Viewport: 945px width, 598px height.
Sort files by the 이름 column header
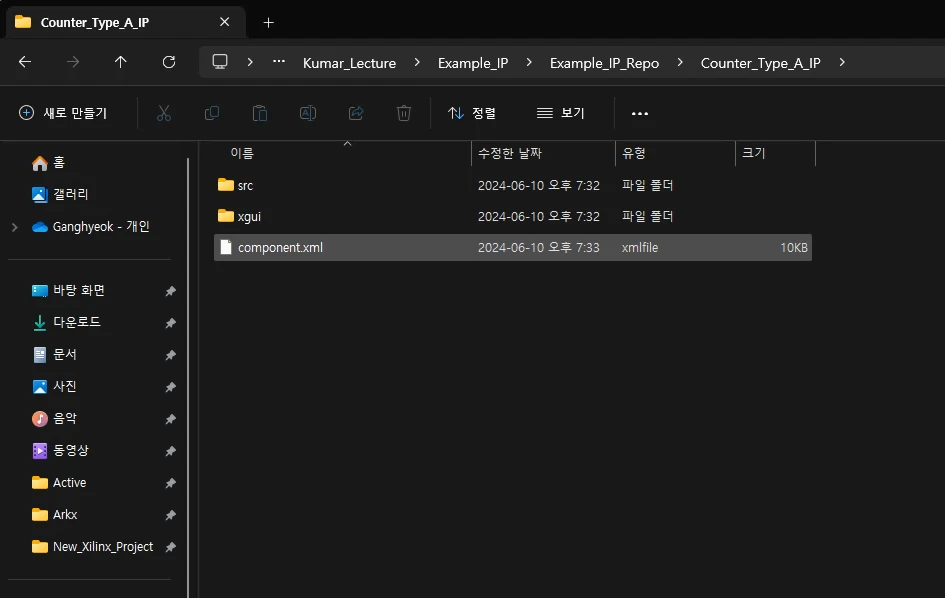coord(243,151)
